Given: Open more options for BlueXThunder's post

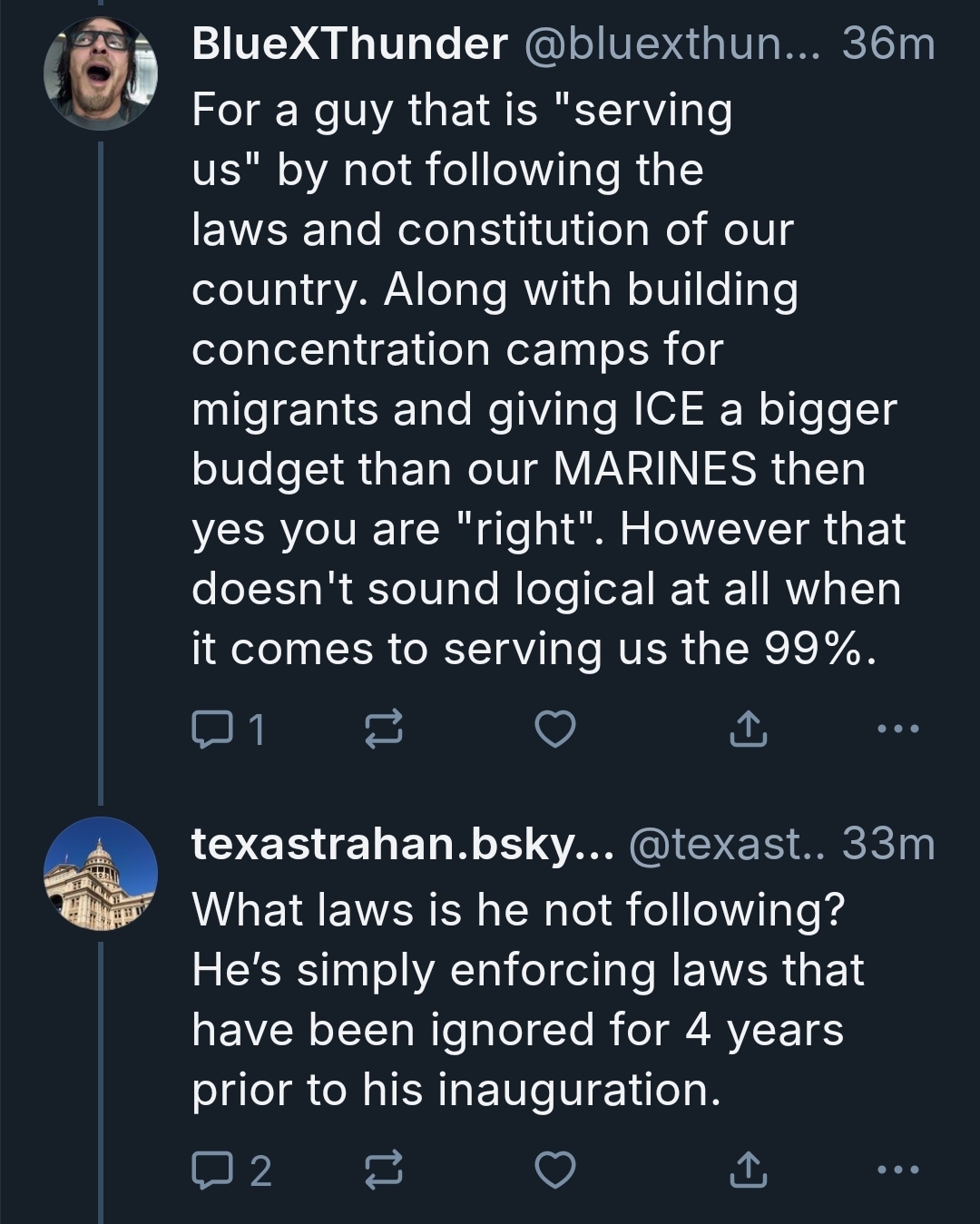Looking at the screenshot, I should click(898, 729).
